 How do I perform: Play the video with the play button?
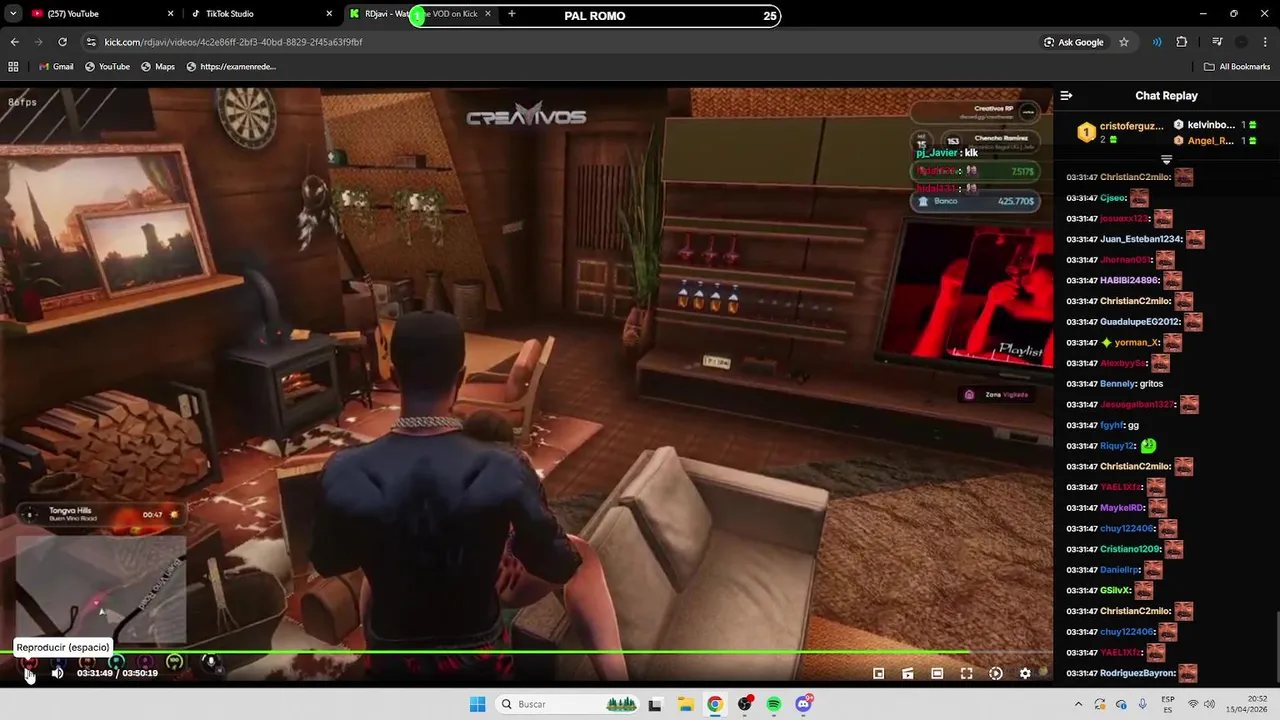tap(29, 673)
